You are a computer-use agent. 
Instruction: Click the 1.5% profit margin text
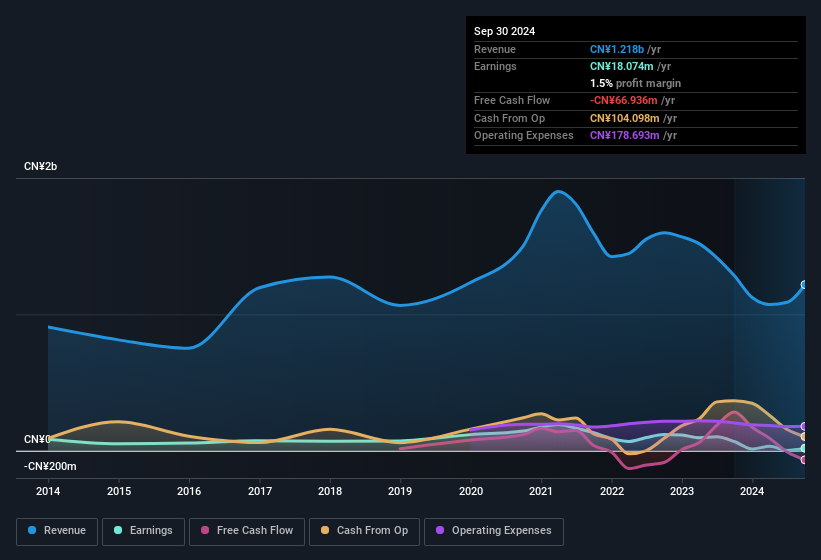(635, 83)
